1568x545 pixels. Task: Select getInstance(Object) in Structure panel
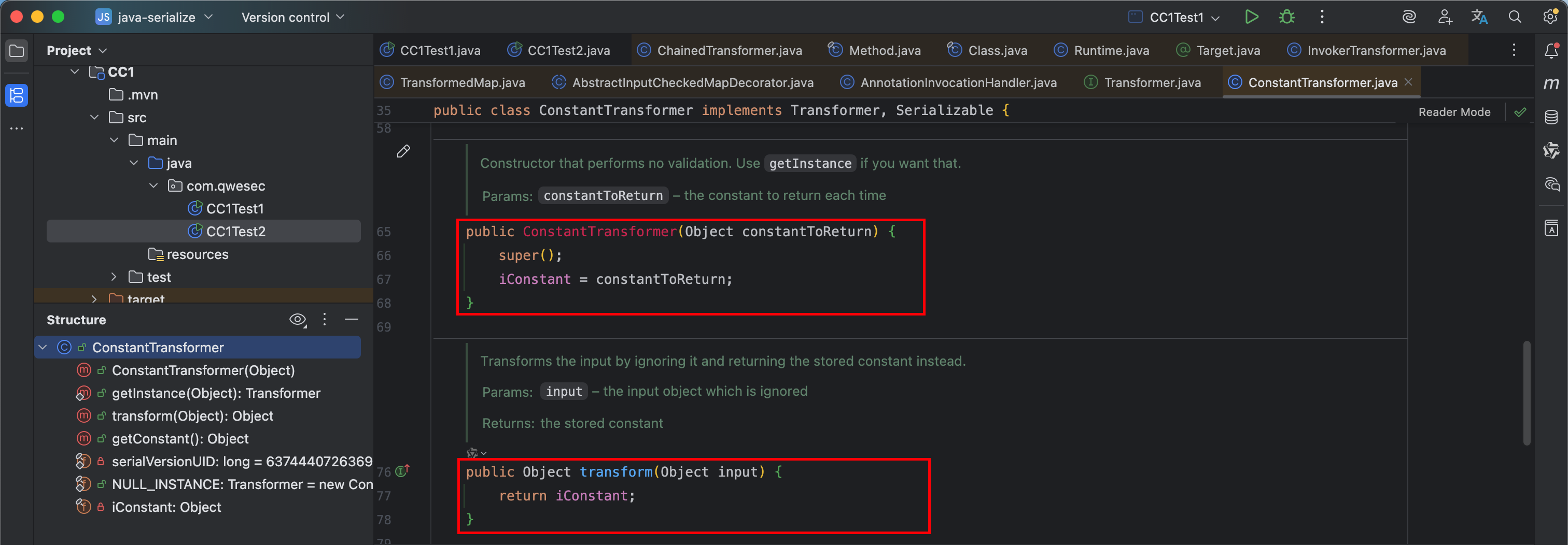(216, 394)
